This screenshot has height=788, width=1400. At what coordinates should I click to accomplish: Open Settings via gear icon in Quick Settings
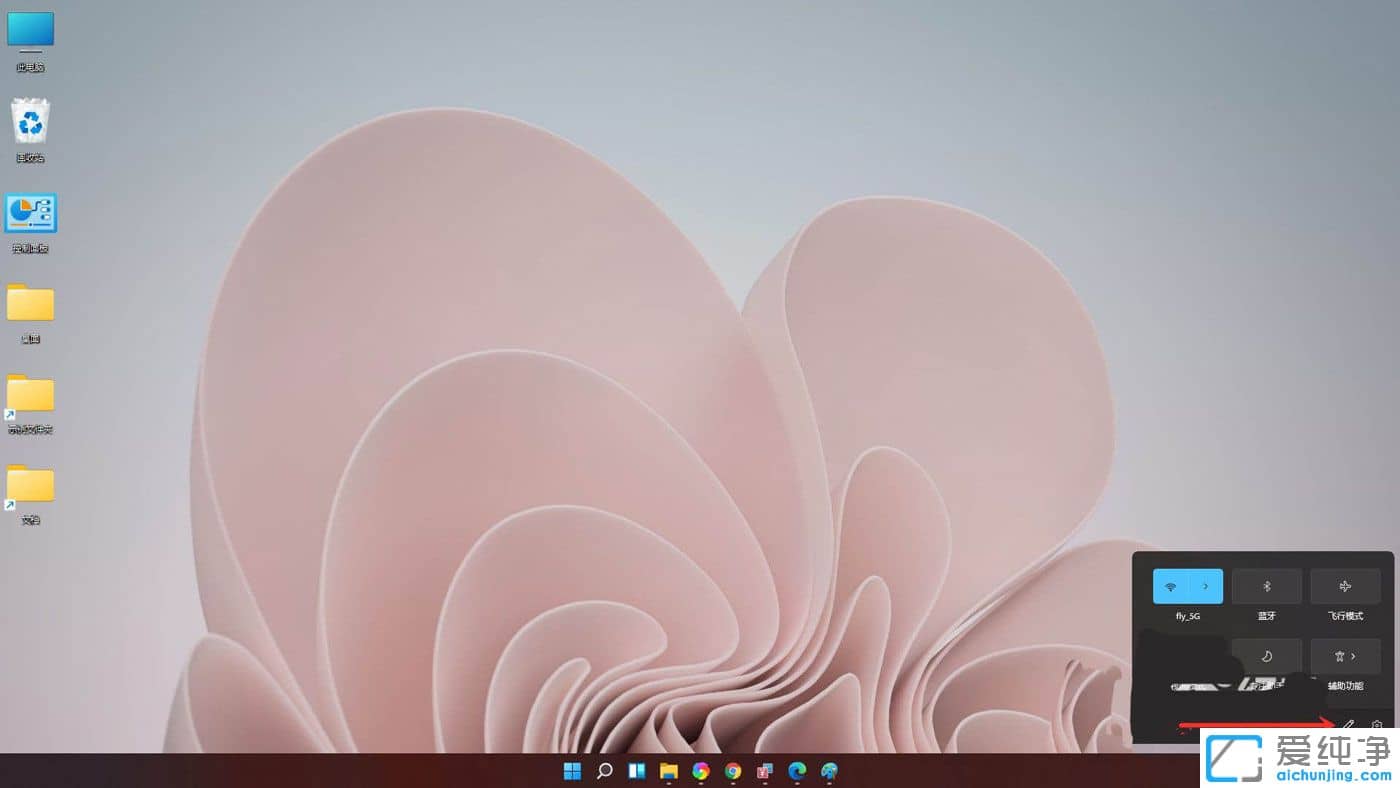click(x=1378, y=724)
